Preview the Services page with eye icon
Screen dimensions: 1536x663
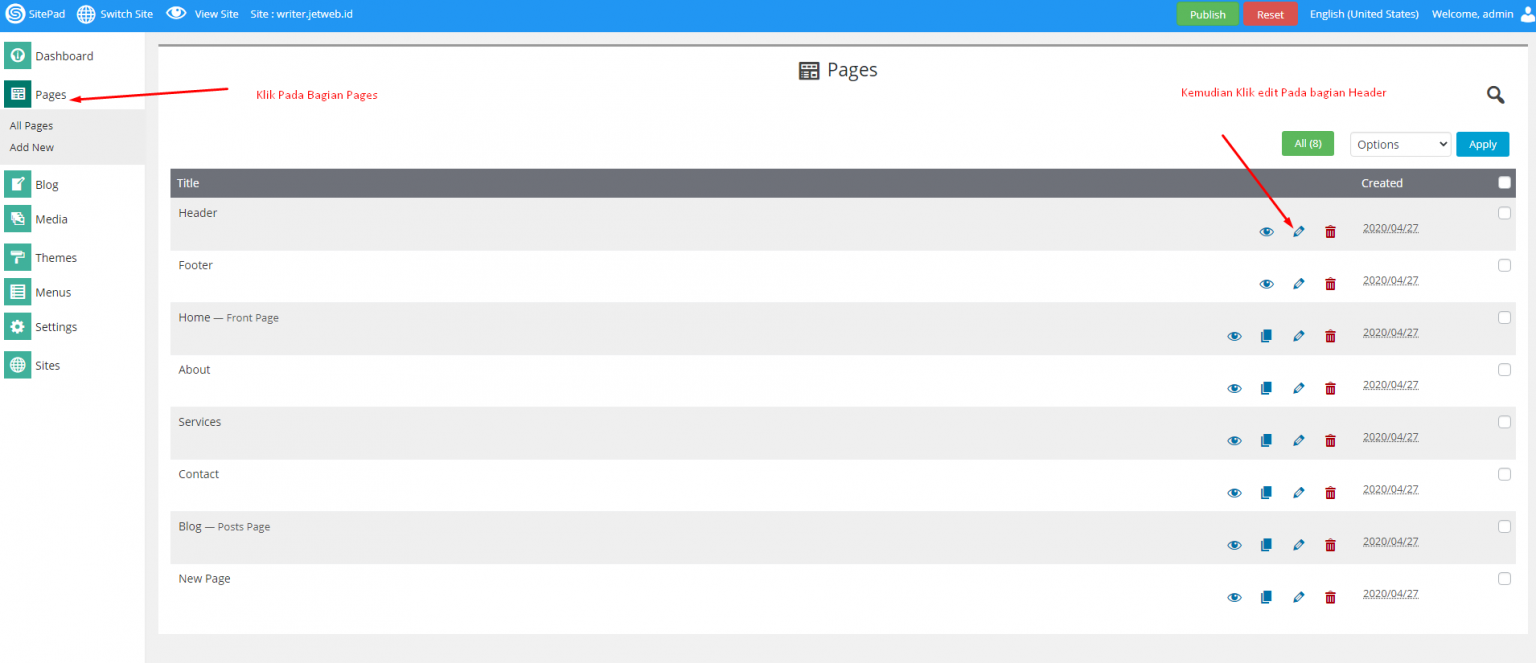pos(1234,440)
